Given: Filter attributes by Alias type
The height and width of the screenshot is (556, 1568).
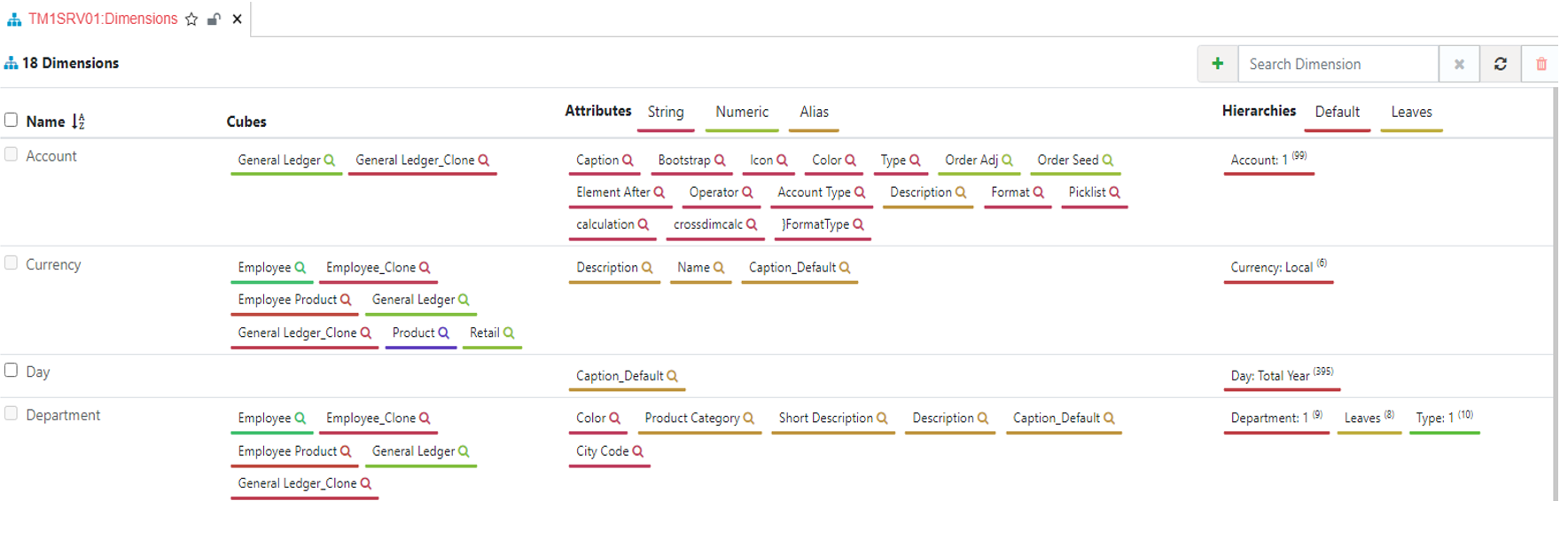Looking at the screenshot, I should pos(814,112).
